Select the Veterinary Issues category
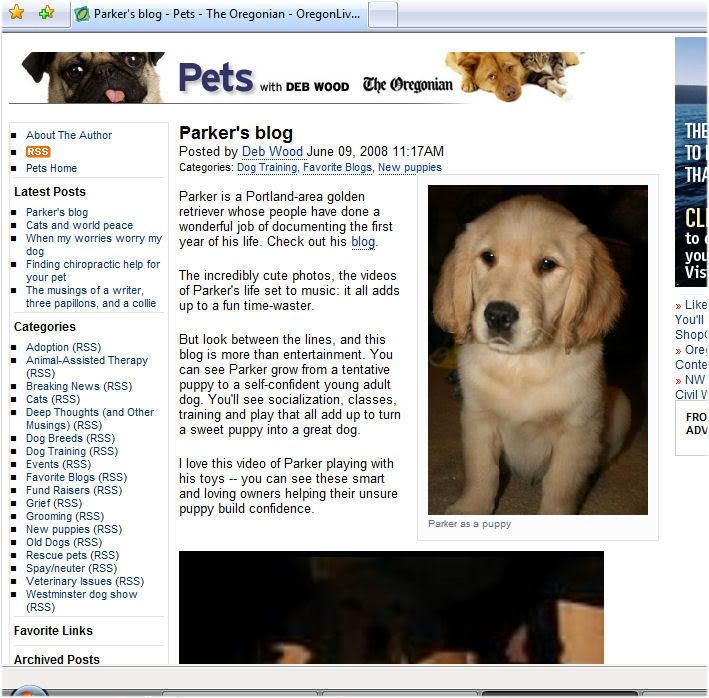709x698 pixels. click(x=68, y=581)
